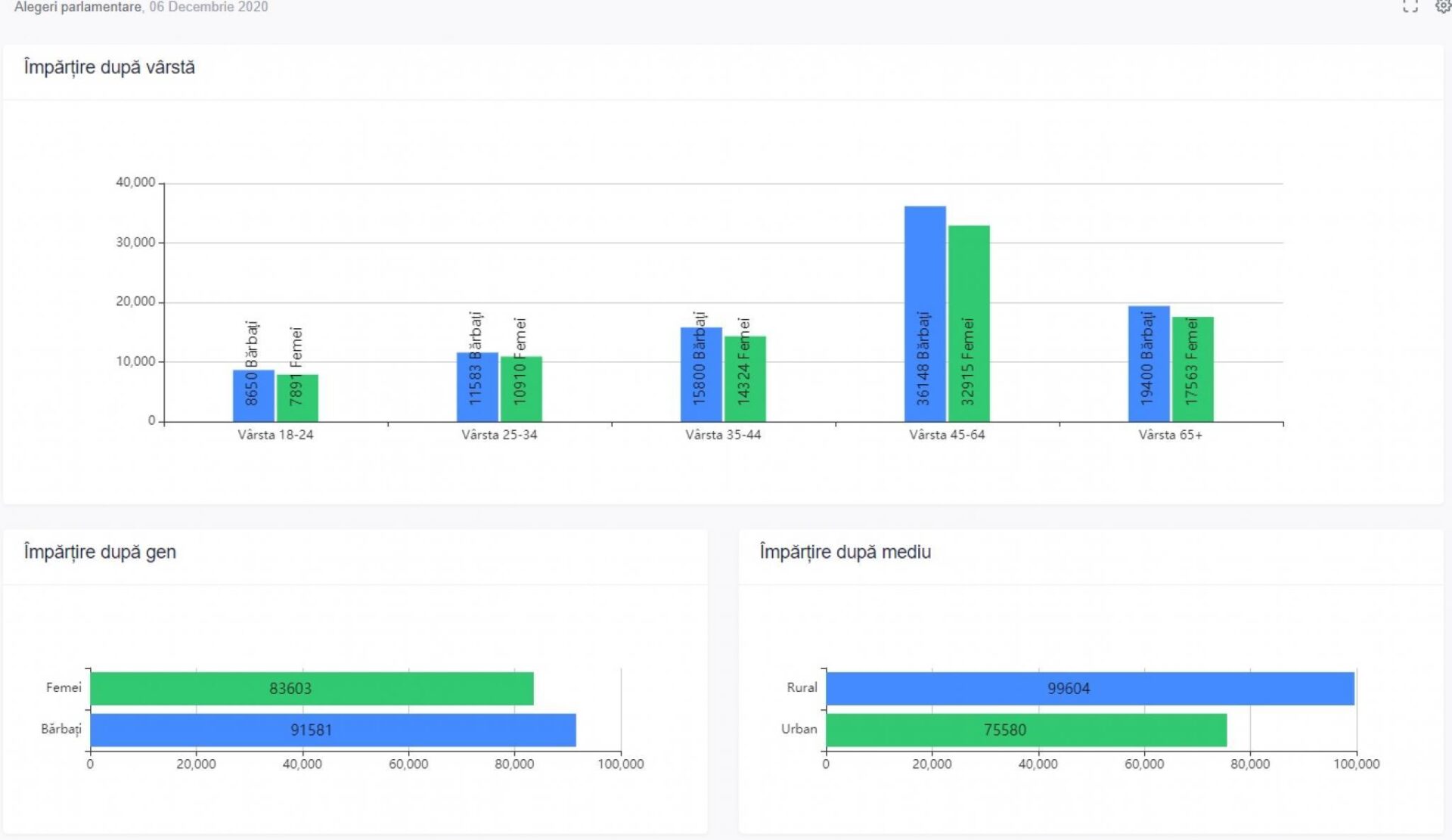Click the 11583 Bărbați bar in Vârsta 25-34
The width and height of the screenshot is (1452, 840).
pos(476,387)
